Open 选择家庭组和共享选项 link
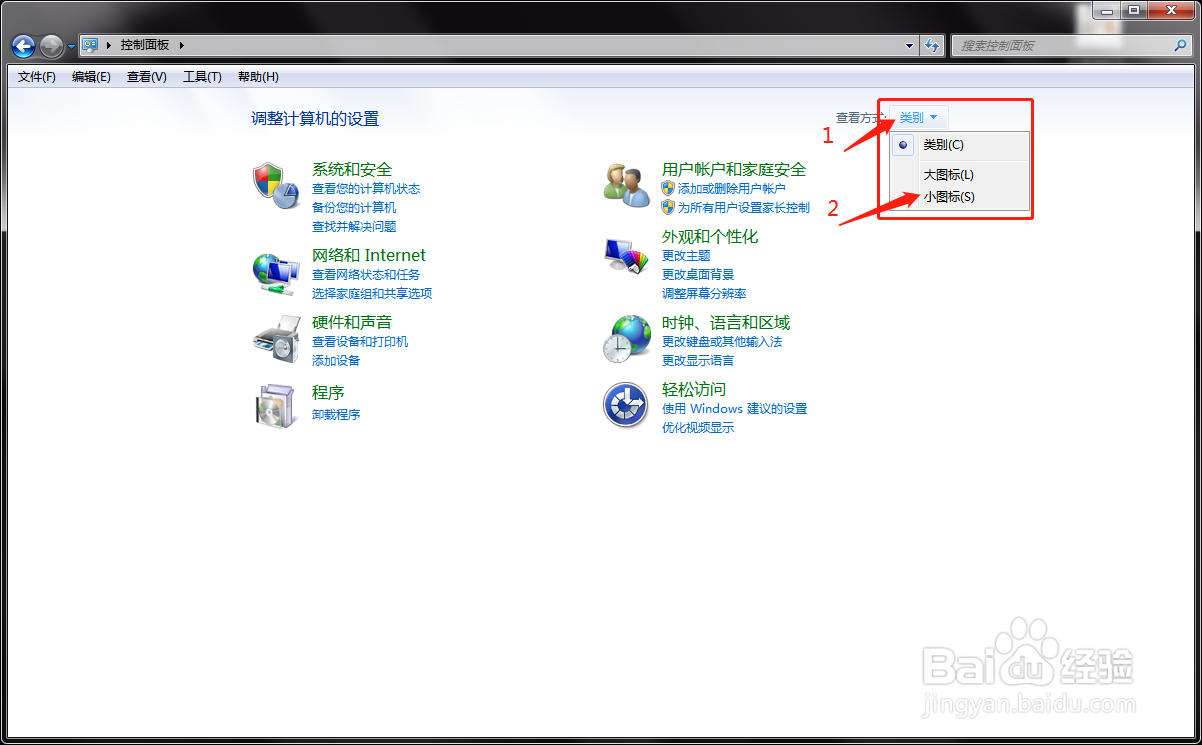 [372, 293]
